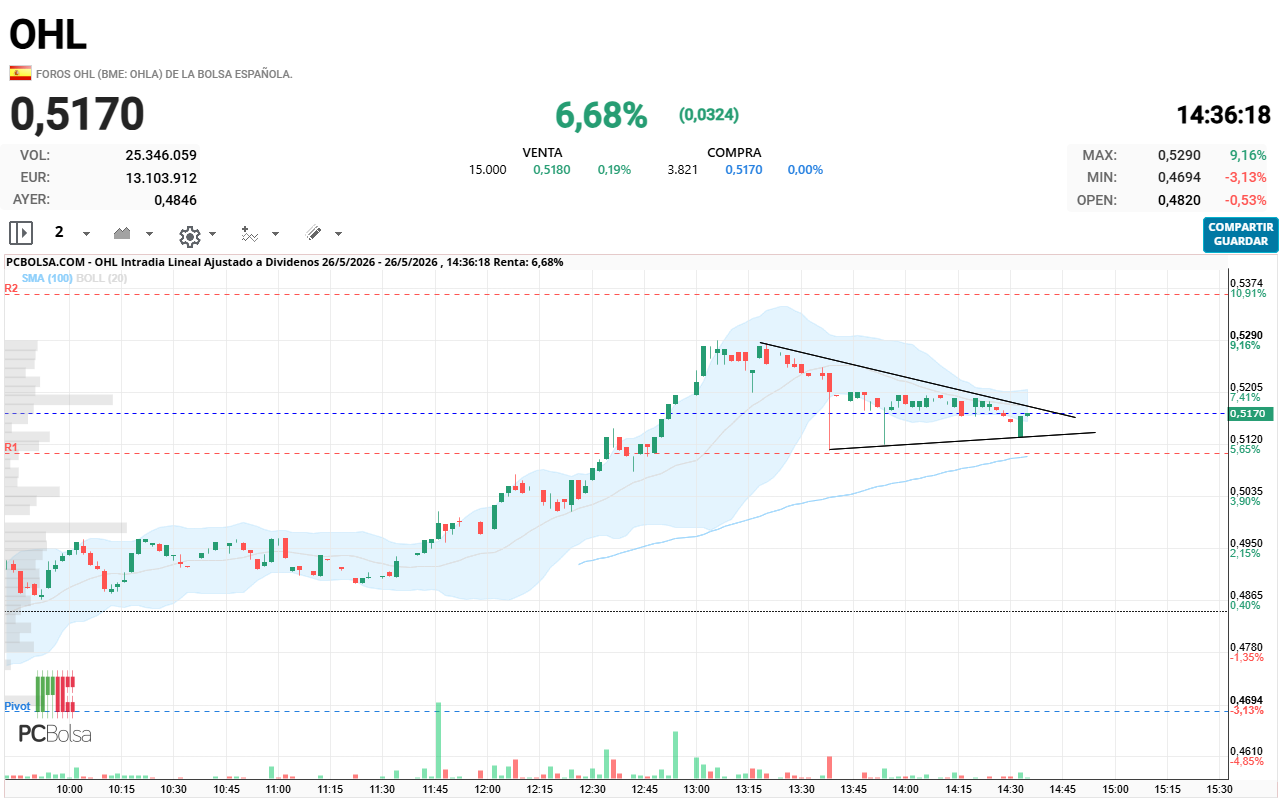This screenshot has height=798, width=1279.
Task: Open chart settings gear icon
Action: (189, 235)
